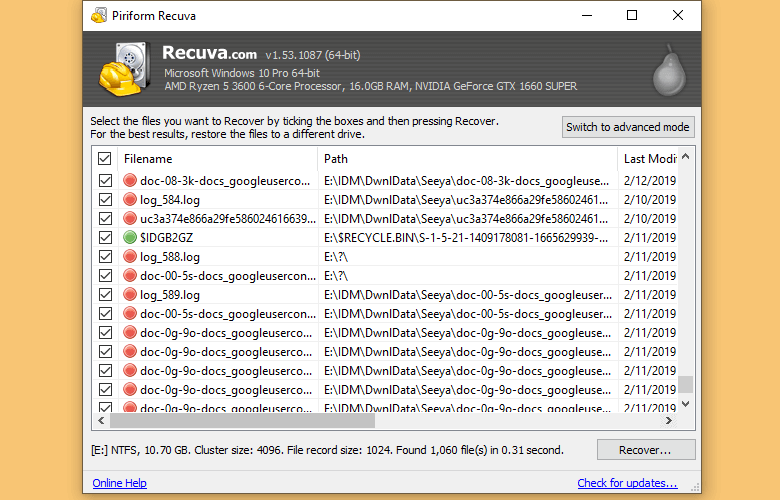780x500 pixels.
Task: Click the horizontal scrollbar left arrow
Action: (101, 421)
